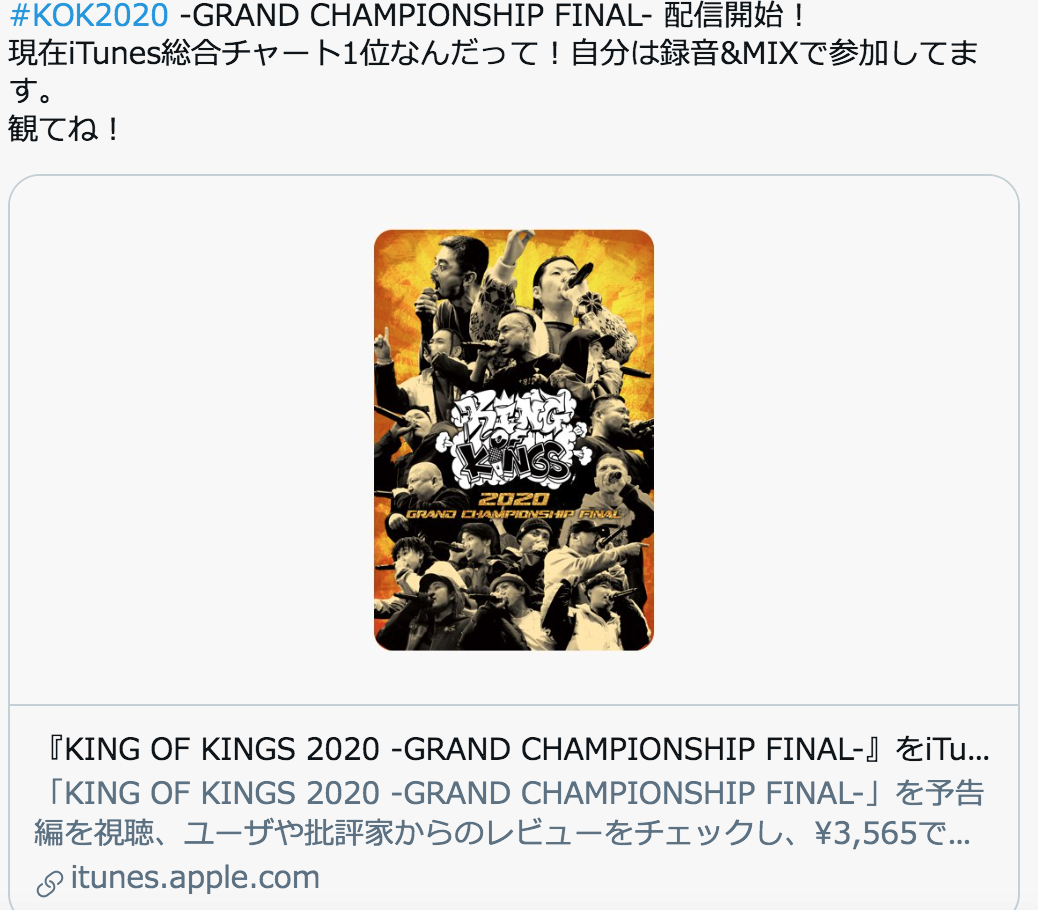1038x910 pixels.
Task: Click the tweet text 配信開始！
Action: [x=733, y=16]
